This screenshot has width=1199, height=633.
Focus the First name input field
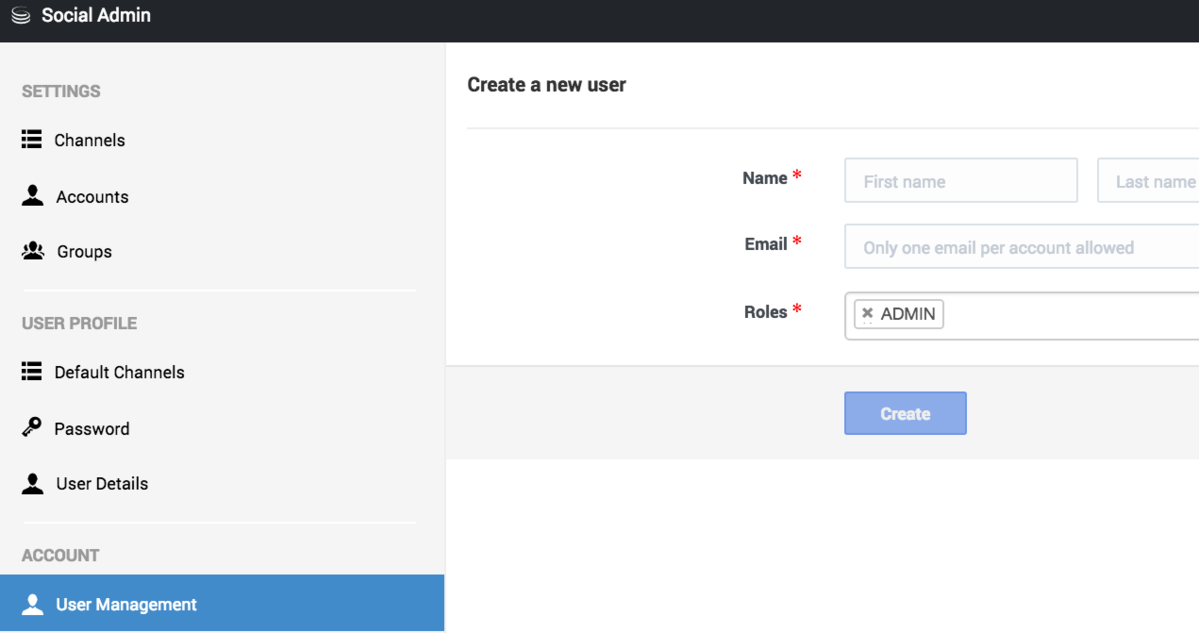[x=961, y=180]
